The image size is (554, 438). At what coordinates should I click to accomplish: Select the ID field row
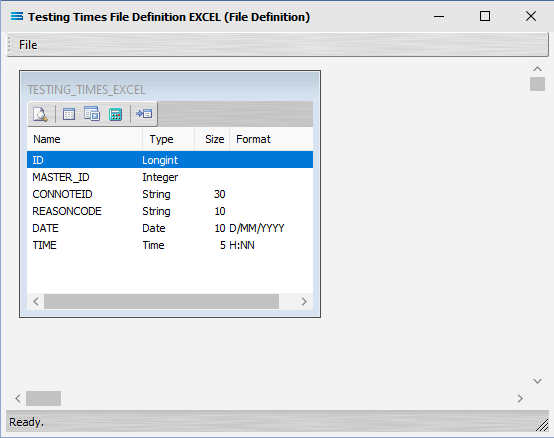pos(170,160)
